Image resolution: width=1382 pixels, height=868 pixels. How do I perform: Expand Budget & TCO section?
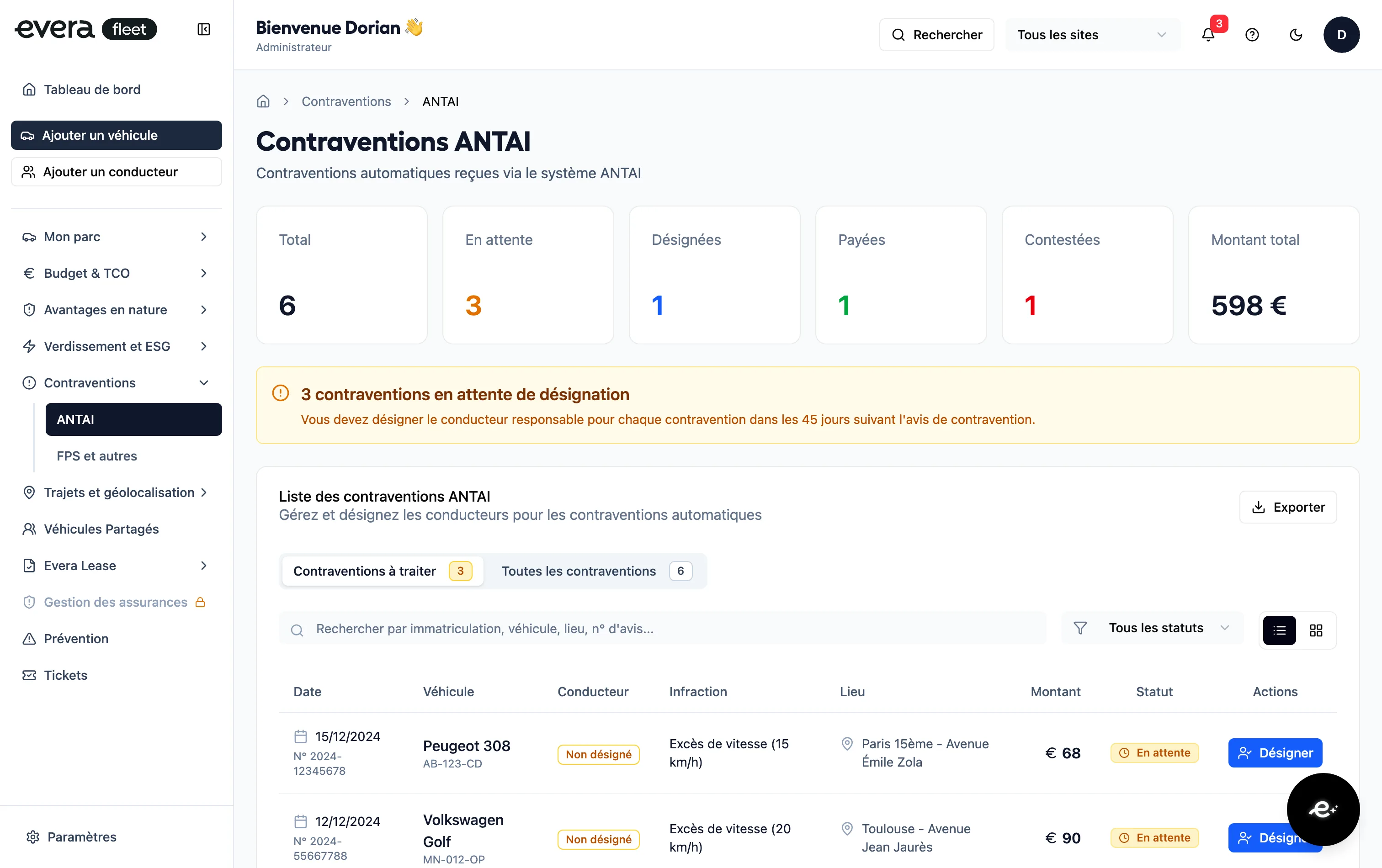[x=117, y=273]
